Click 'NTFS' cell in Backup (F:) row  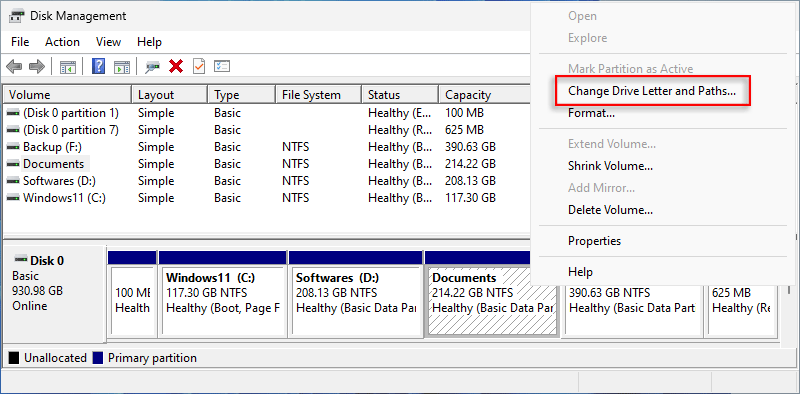[295, 147]
